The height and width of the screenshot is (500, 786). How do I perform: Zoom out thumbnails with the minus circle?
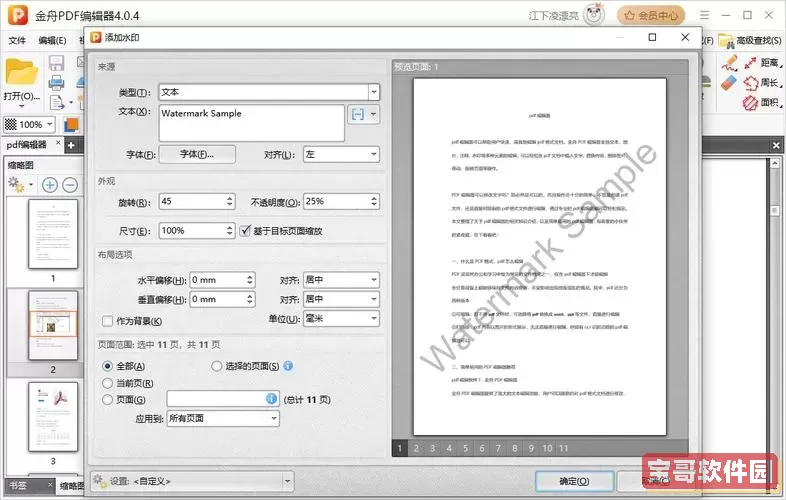coord(70,185)
